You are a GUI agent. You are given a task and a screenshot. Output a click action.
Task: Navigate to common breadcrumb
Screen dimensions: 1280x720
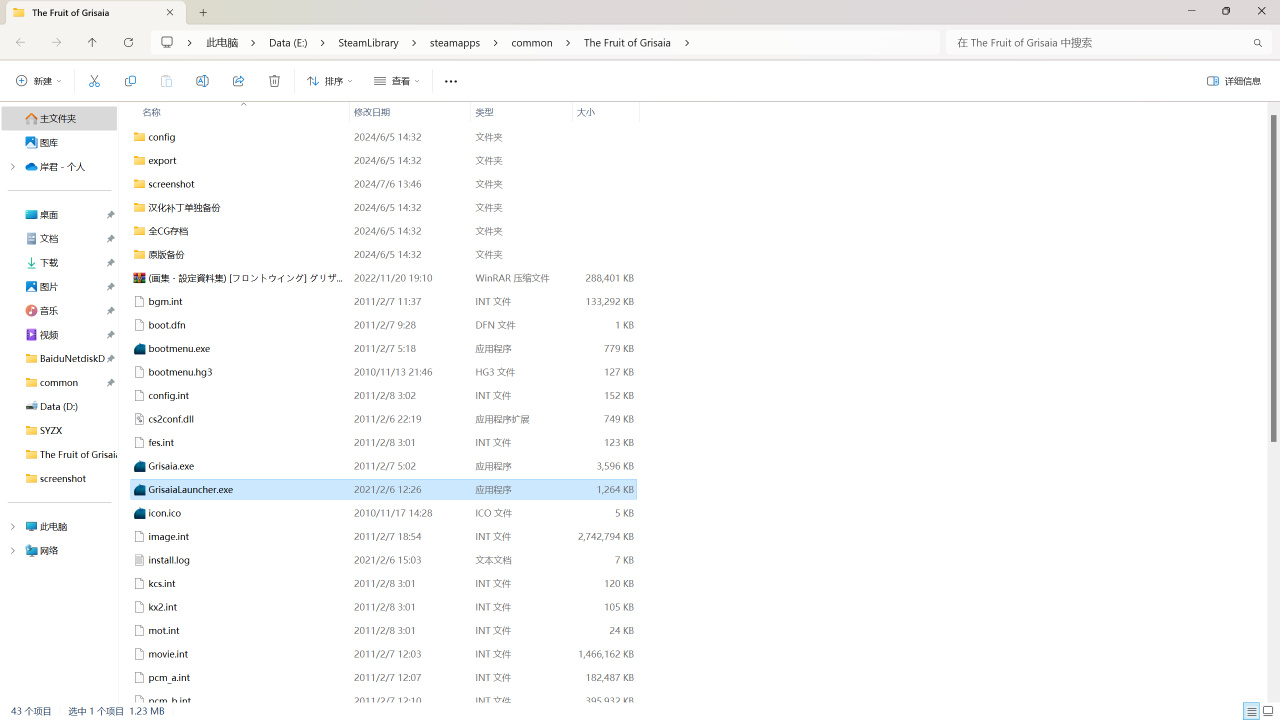[532, 43]
